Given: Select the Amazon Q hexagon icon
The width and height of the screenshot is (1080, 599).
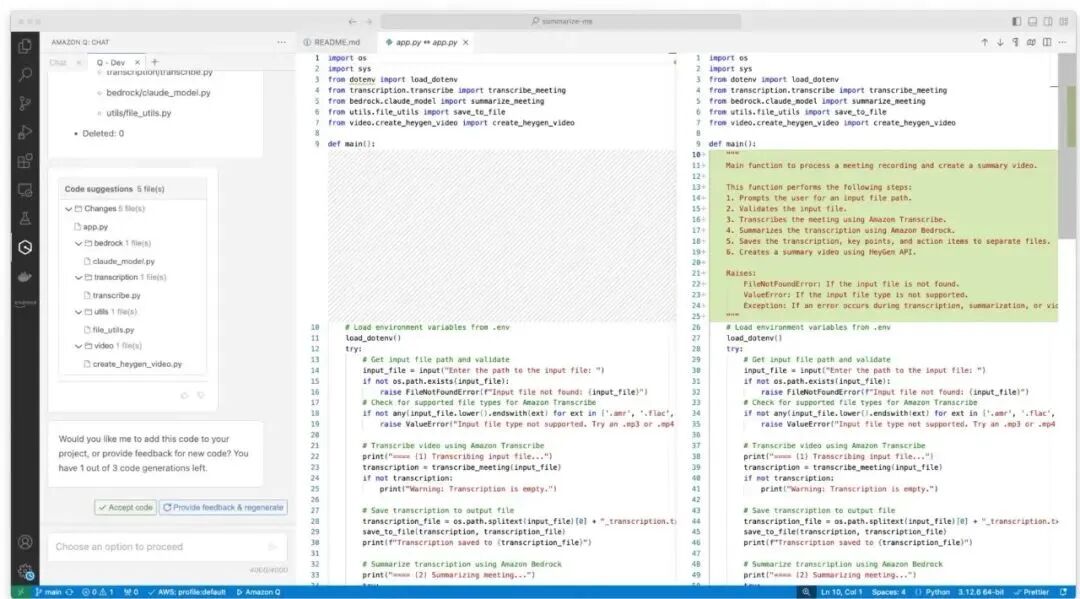Looking at the screenshot, I should 25,247.
